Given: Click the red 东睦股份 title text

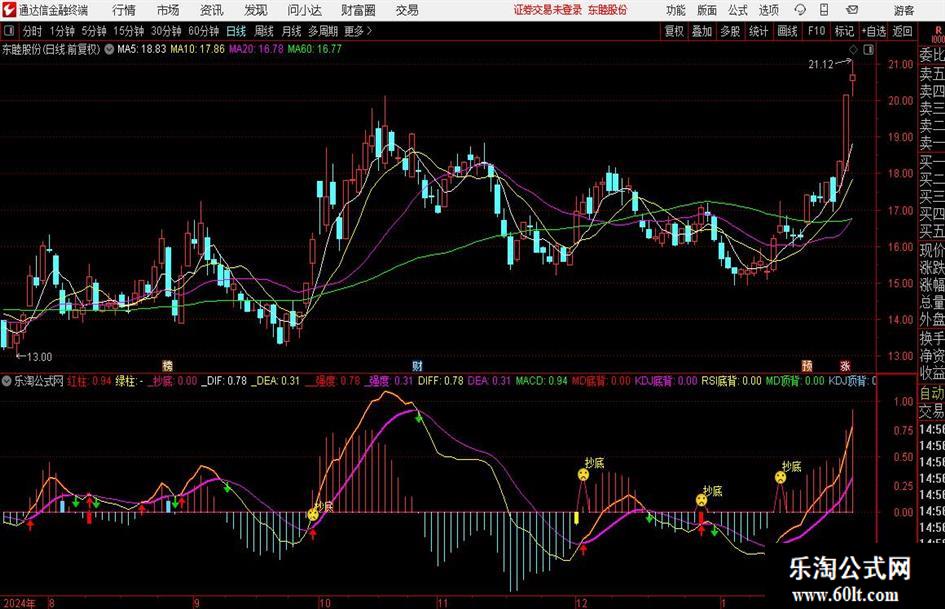Looking at the screenshot, I should (608, 10).
